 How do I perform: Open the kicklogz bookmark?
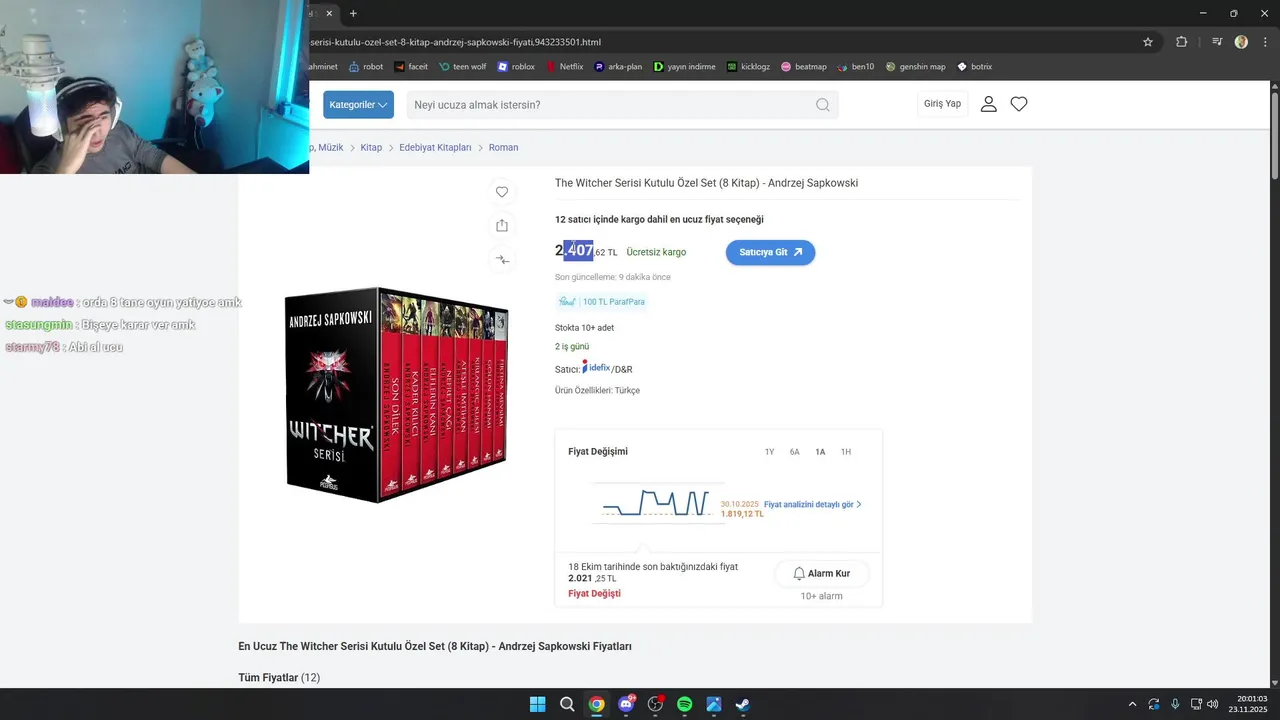[x=748, y=67]
